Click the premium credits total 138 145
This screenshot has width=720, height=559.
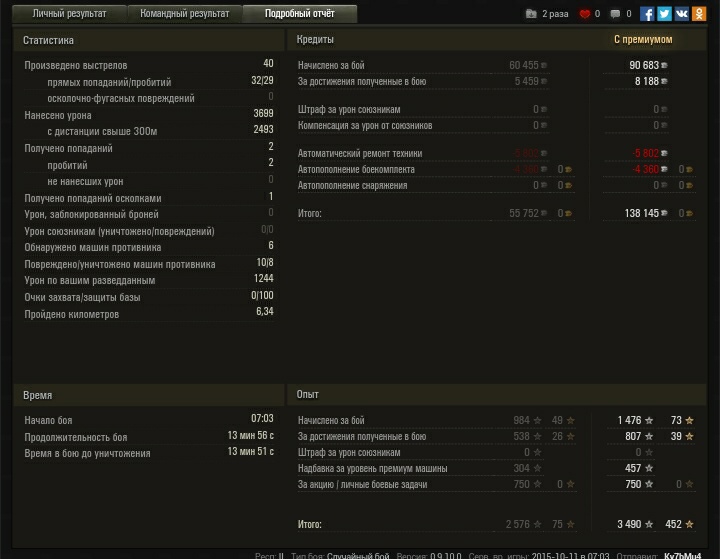(641, 213)
